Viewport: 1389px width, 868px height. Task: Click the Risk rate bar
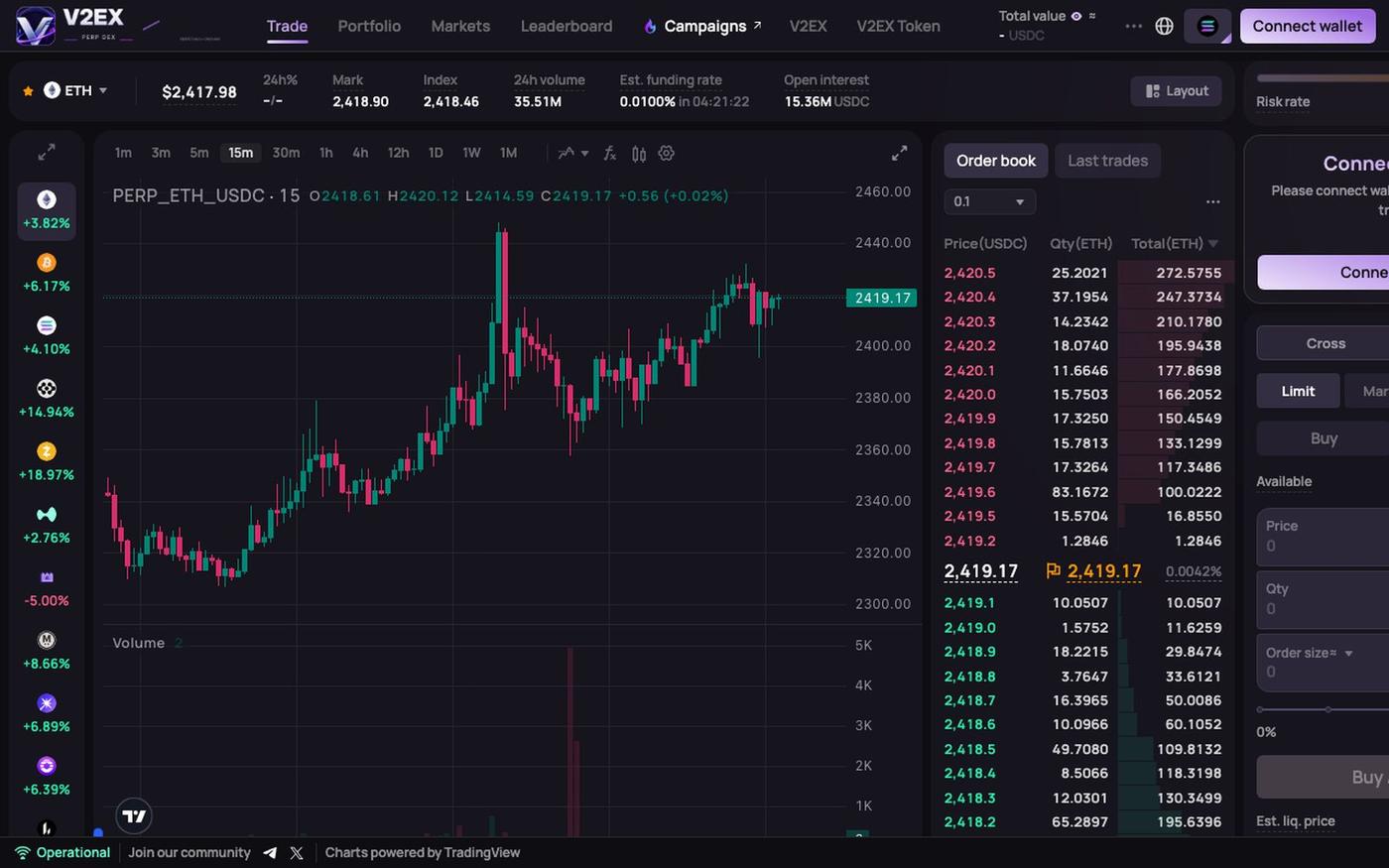pyautogui.click(x=1323, y=77)
